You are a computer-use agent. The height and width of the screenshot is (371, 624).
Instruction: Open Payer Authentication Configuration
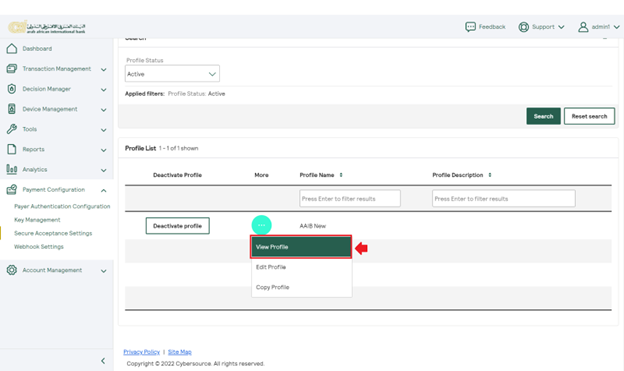tap(62, 206)
